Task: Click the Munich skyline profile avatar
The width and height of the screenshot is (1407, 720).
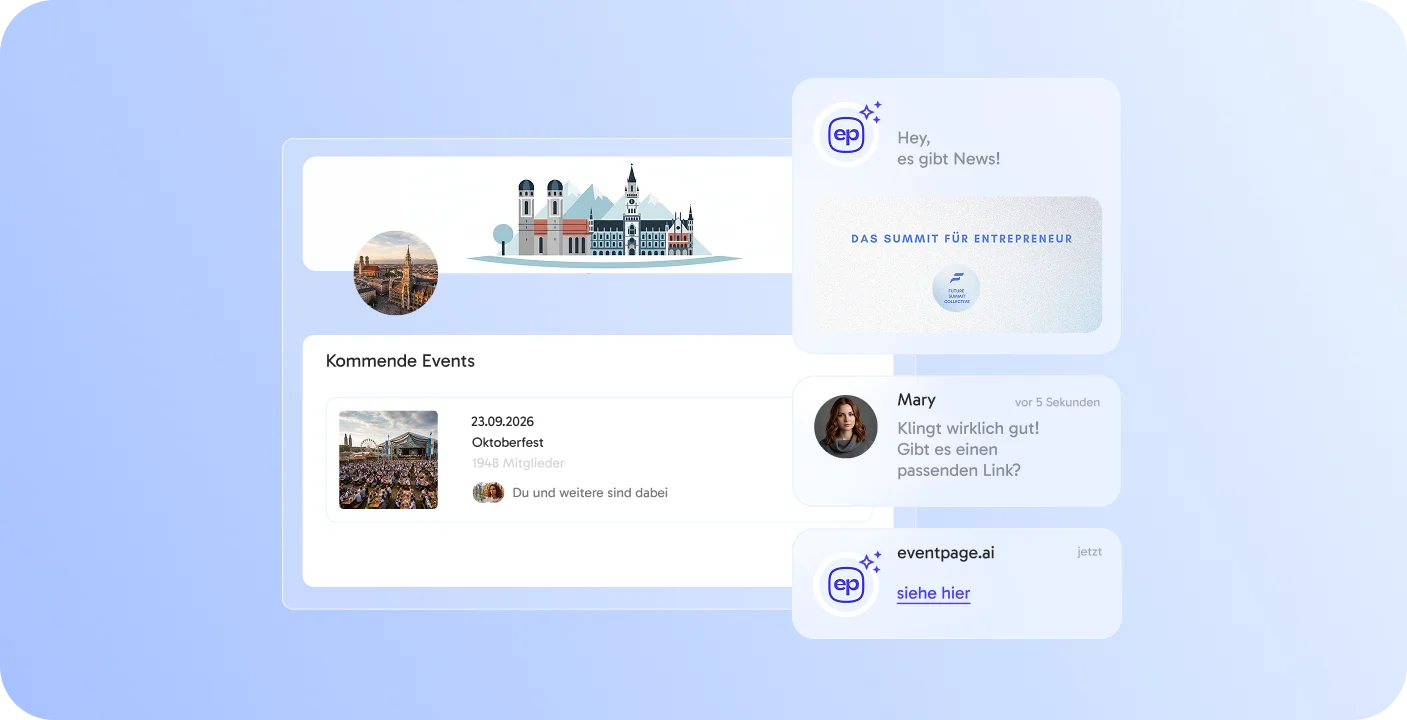Action: pyautogui.click(x=395, y=272)
